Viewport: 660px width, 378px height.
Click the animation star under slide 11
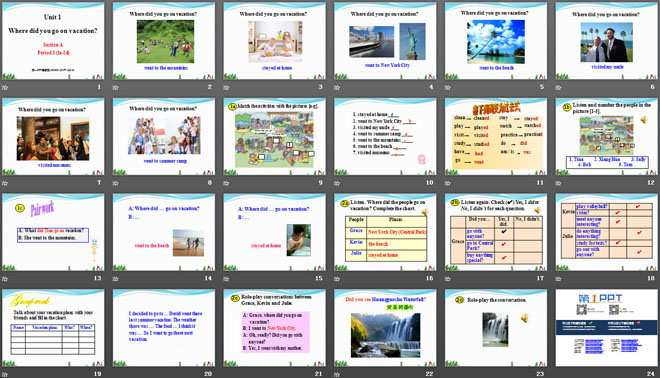coord(448,183)
